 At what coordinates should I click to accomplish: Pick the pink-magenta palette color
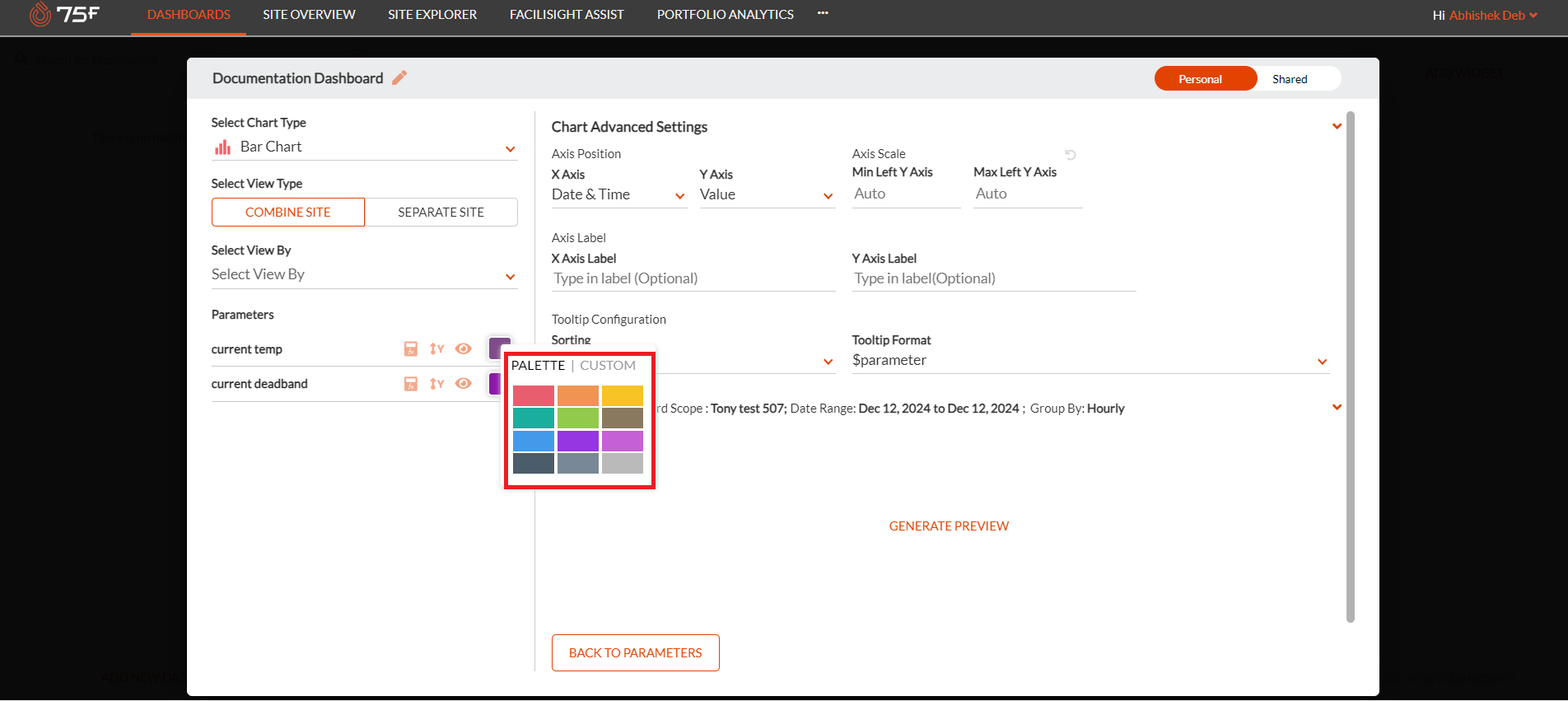623,441
